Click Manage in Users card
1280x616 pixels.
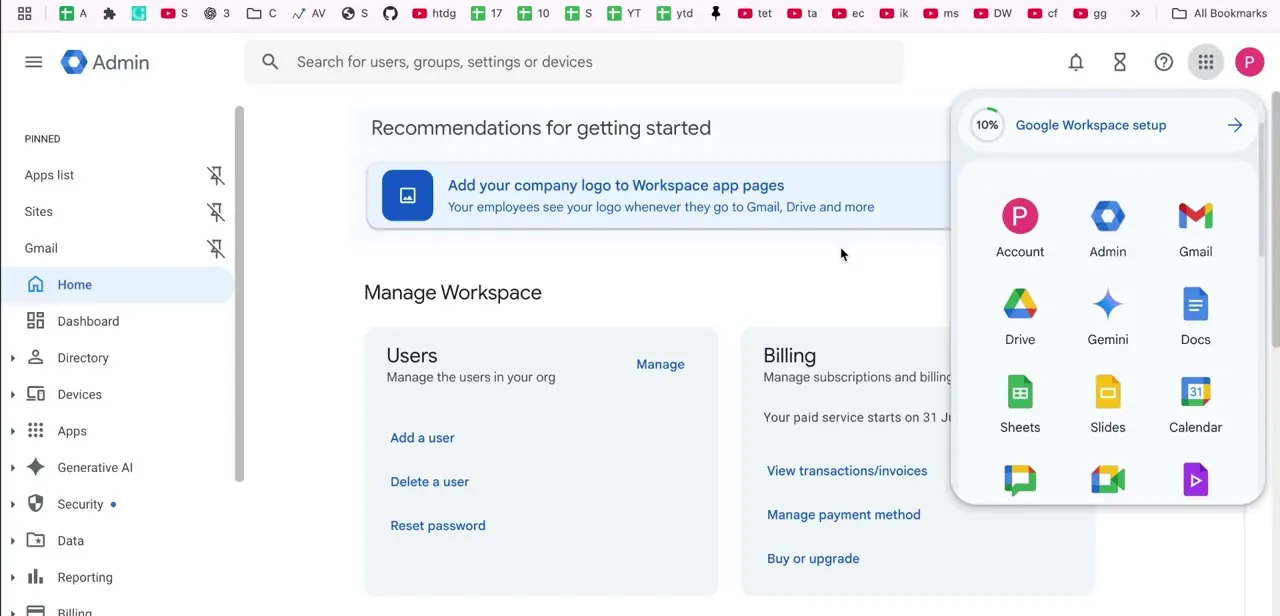(660, 364)
